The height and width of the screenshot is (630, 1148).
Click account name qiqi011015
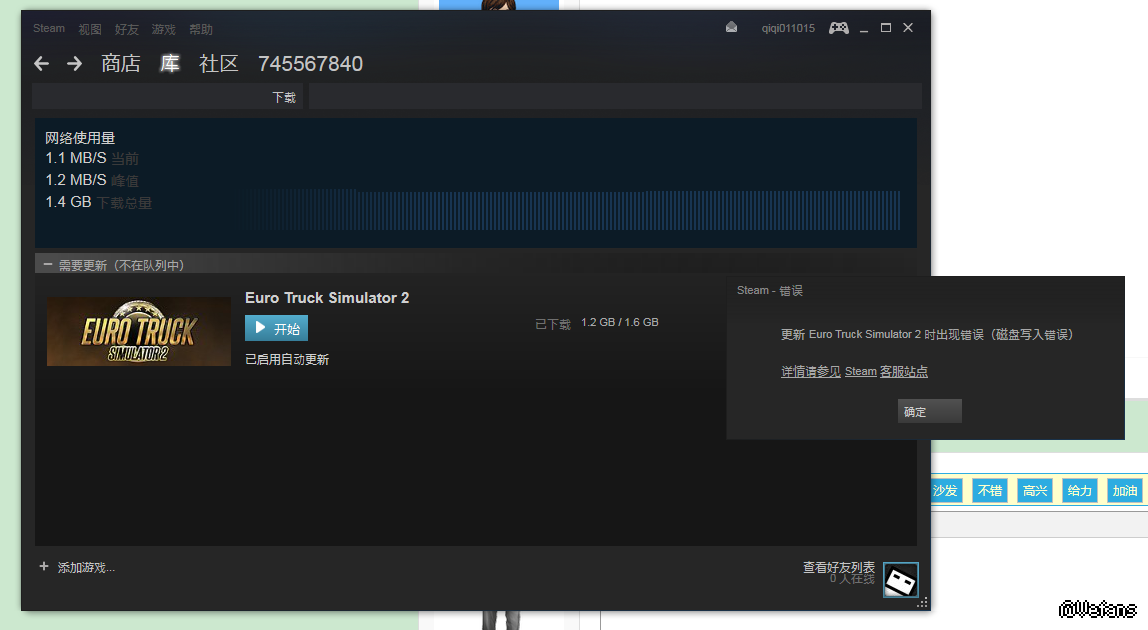coord(788,29)
